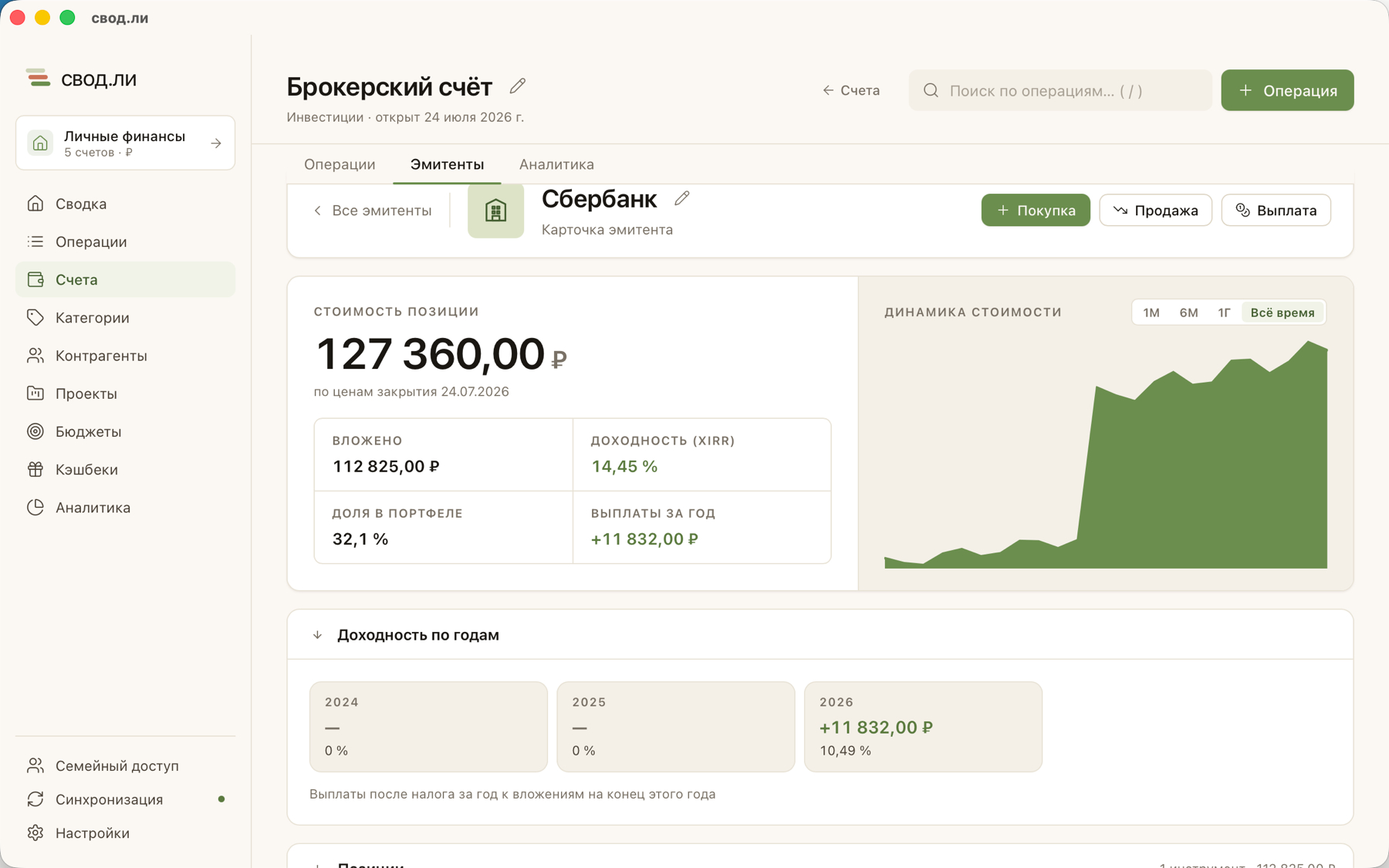Select the 6М chart period
The image size is (1389, 868).
click(x=1188, y=312)
